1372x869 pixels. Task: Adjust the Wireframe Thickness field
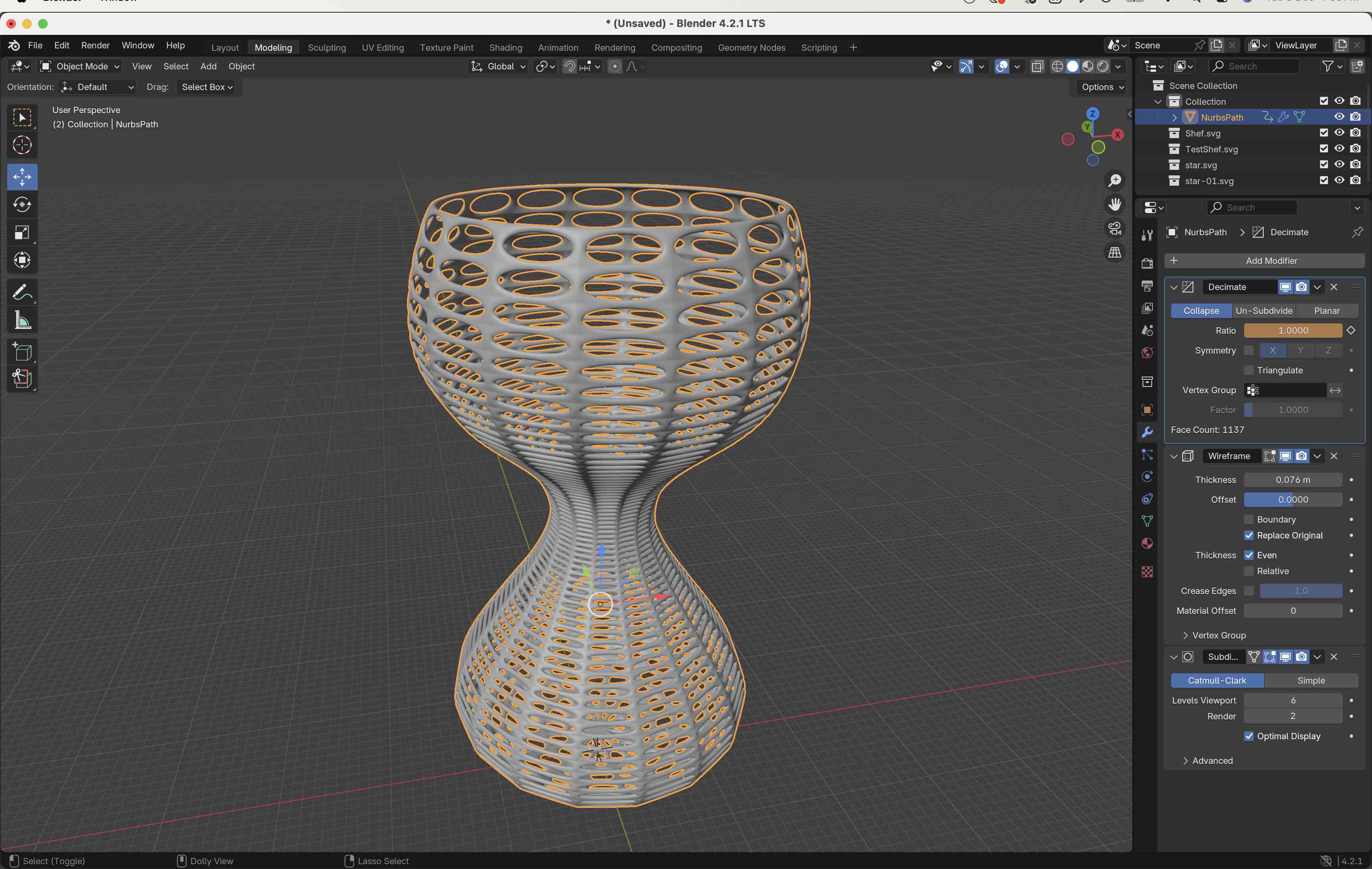[1293, 480]
